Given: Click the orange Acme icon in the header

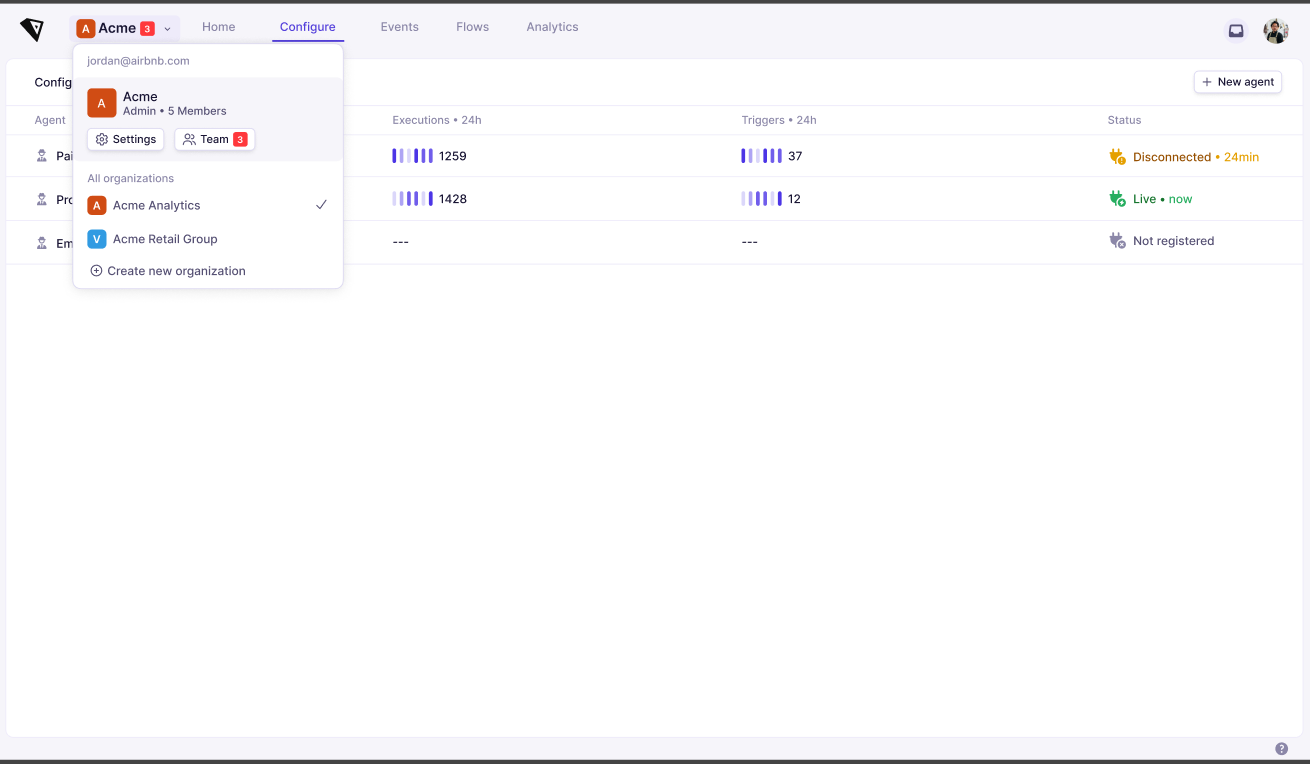Looking at the screenshot, I should (85, 29).
